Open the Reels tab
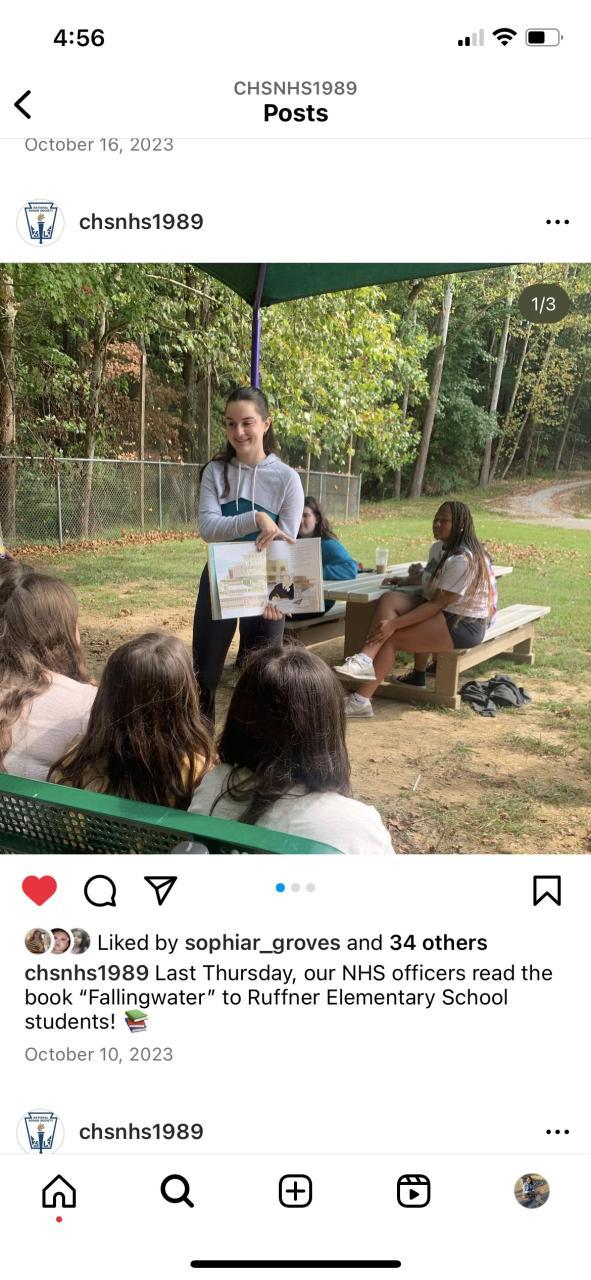This screenshot has height=1280, width=591. pyautogui.click(x=413, y=1191)
